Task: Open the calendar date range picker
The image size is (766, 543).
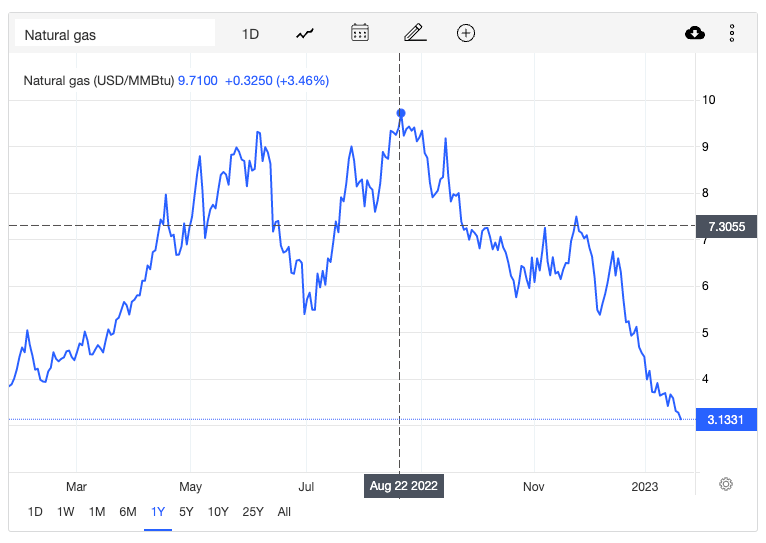Action: pos(360,34)
